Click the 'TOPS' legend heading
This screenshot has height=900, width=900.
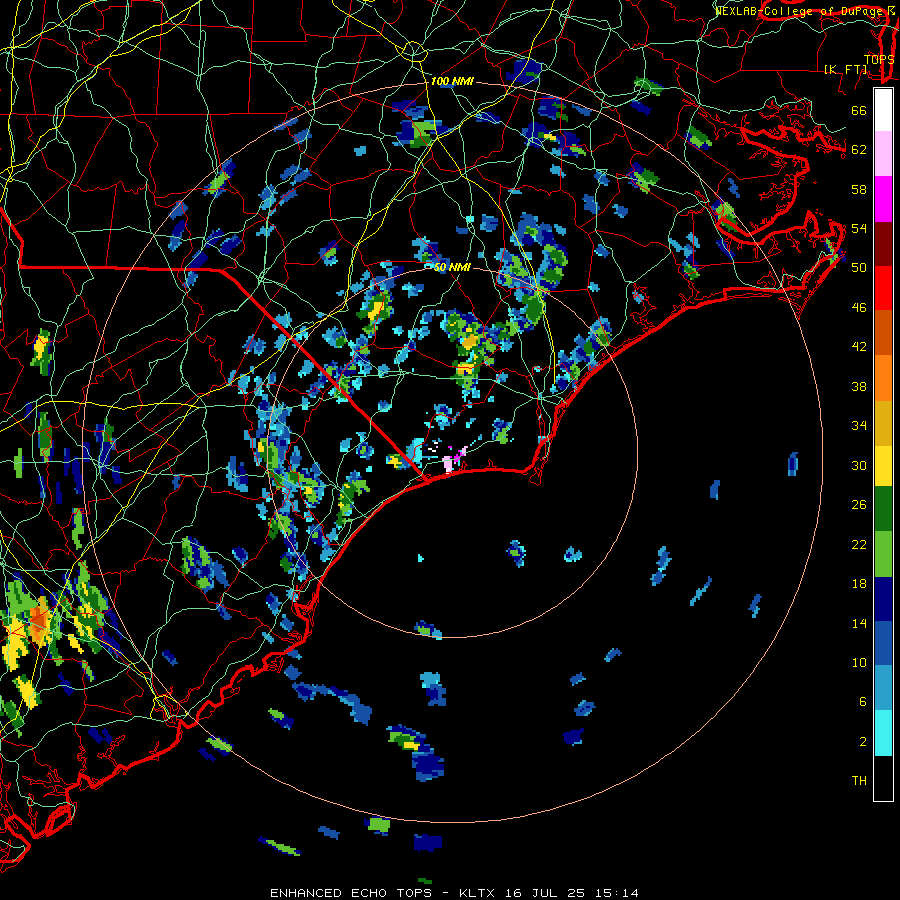pos(879,59)
